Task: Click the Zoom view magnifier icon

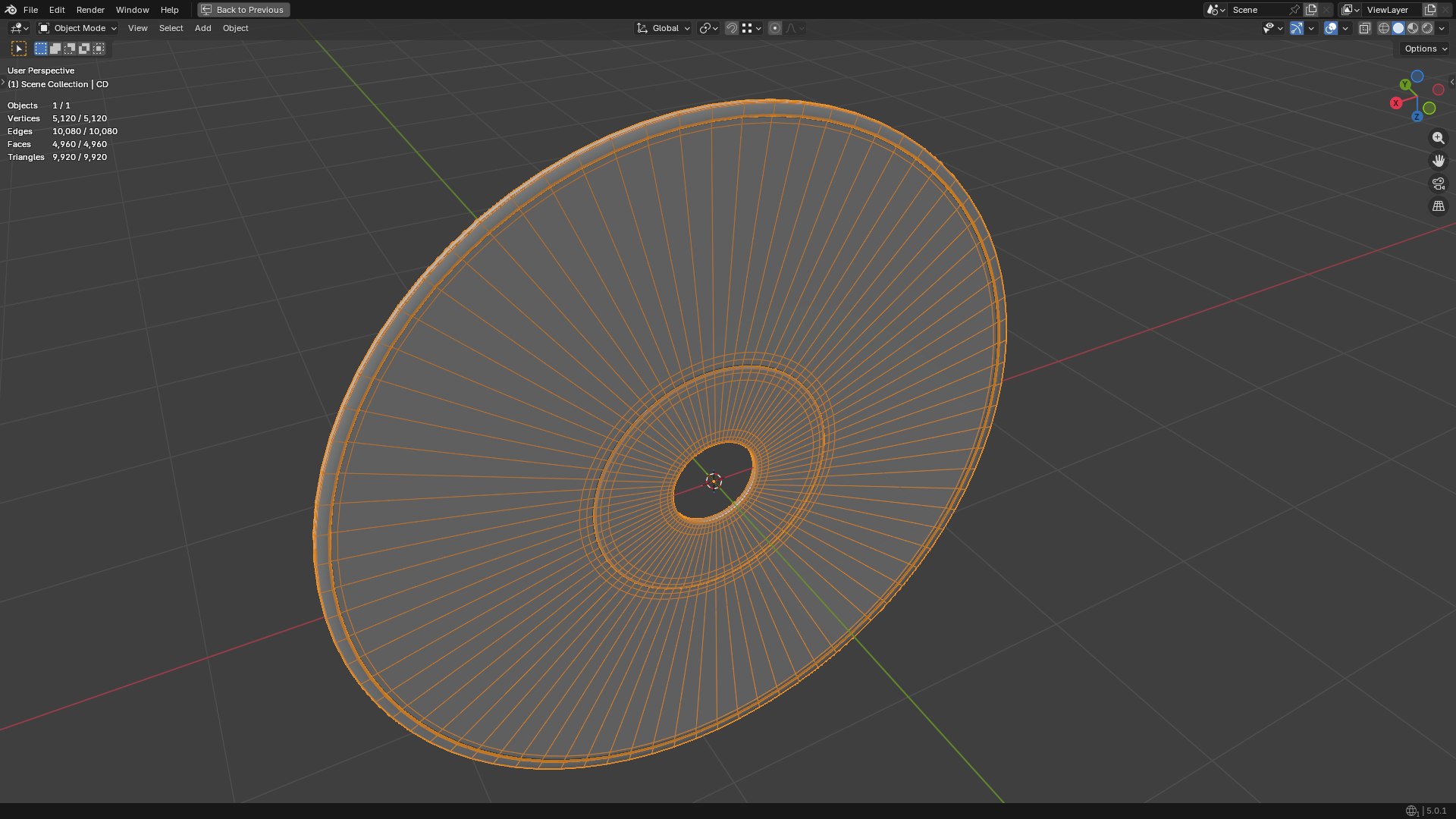Action: [1438, 138]
